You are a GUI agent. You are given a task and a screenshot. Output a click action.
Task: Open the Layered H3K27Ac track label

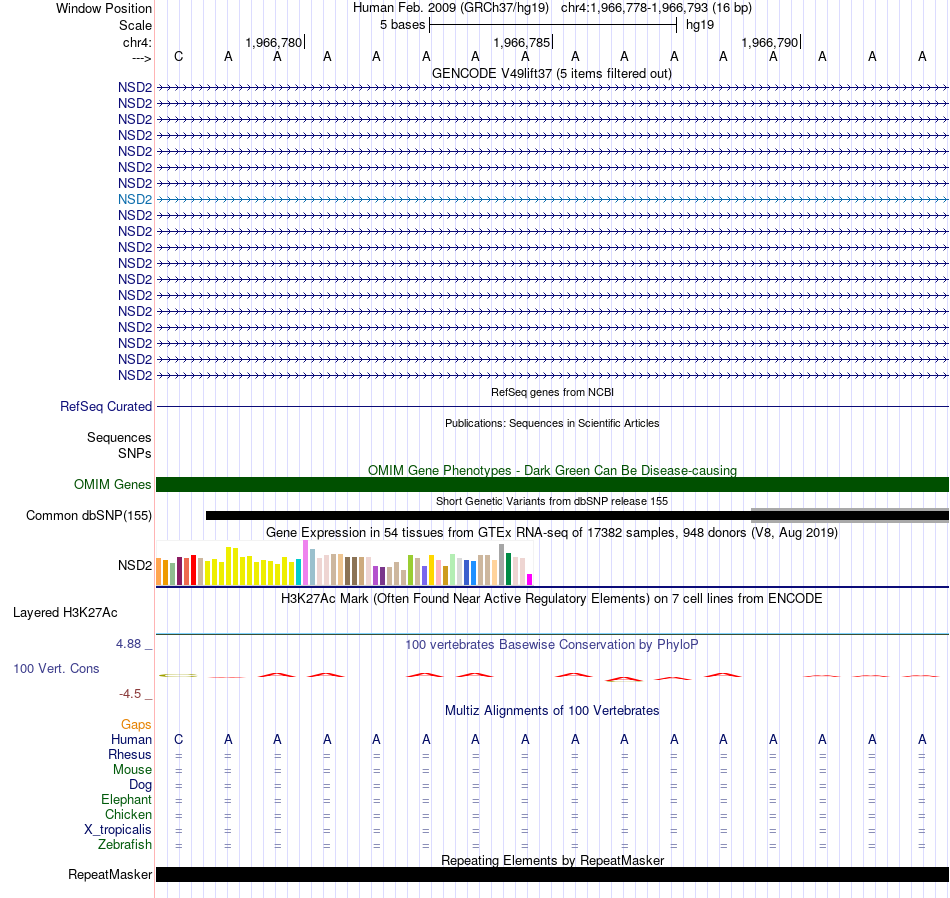coord(65,613)
